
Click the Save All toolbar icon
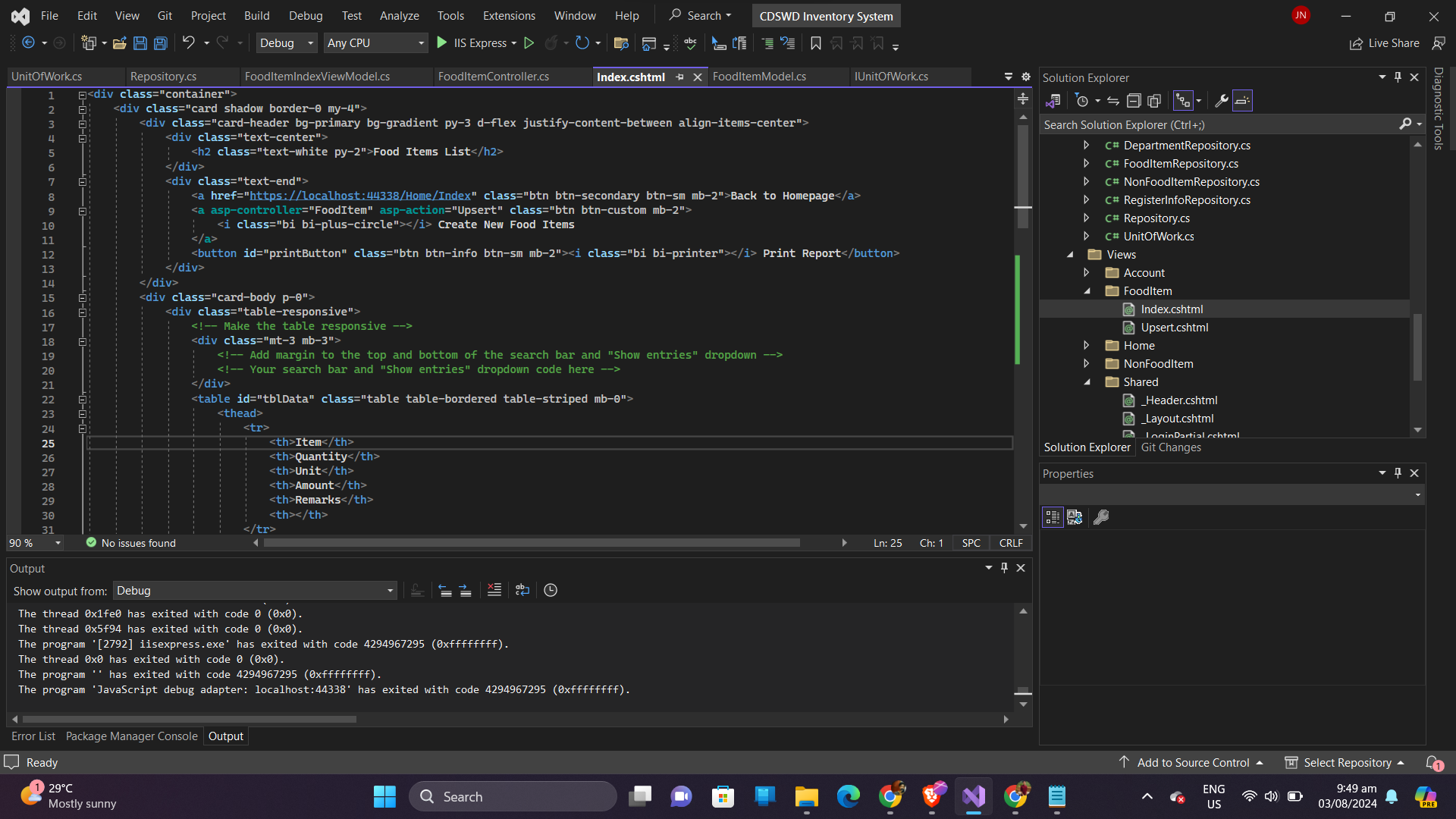[161, 43]
